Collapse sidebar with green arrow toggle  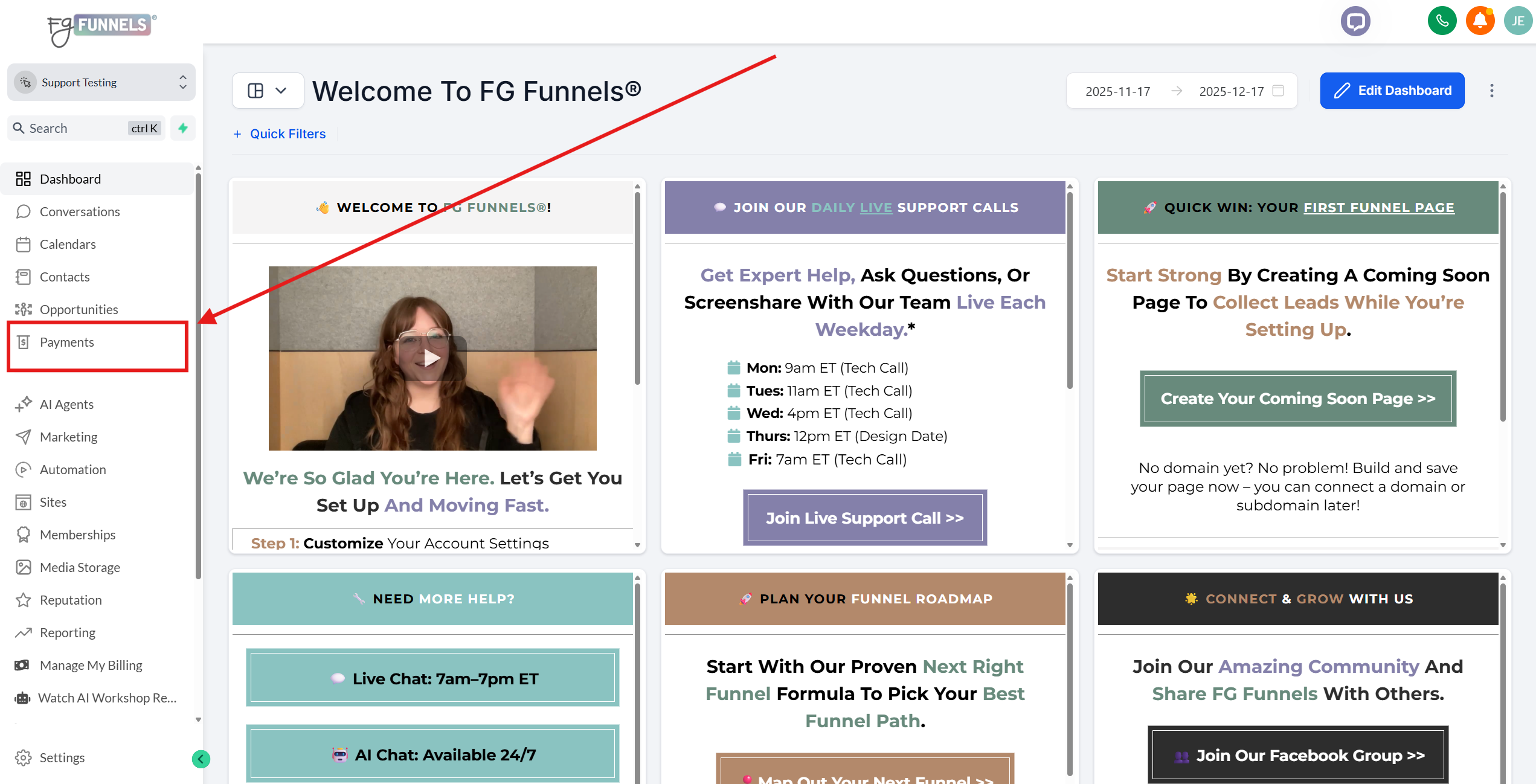click(201, 759)
